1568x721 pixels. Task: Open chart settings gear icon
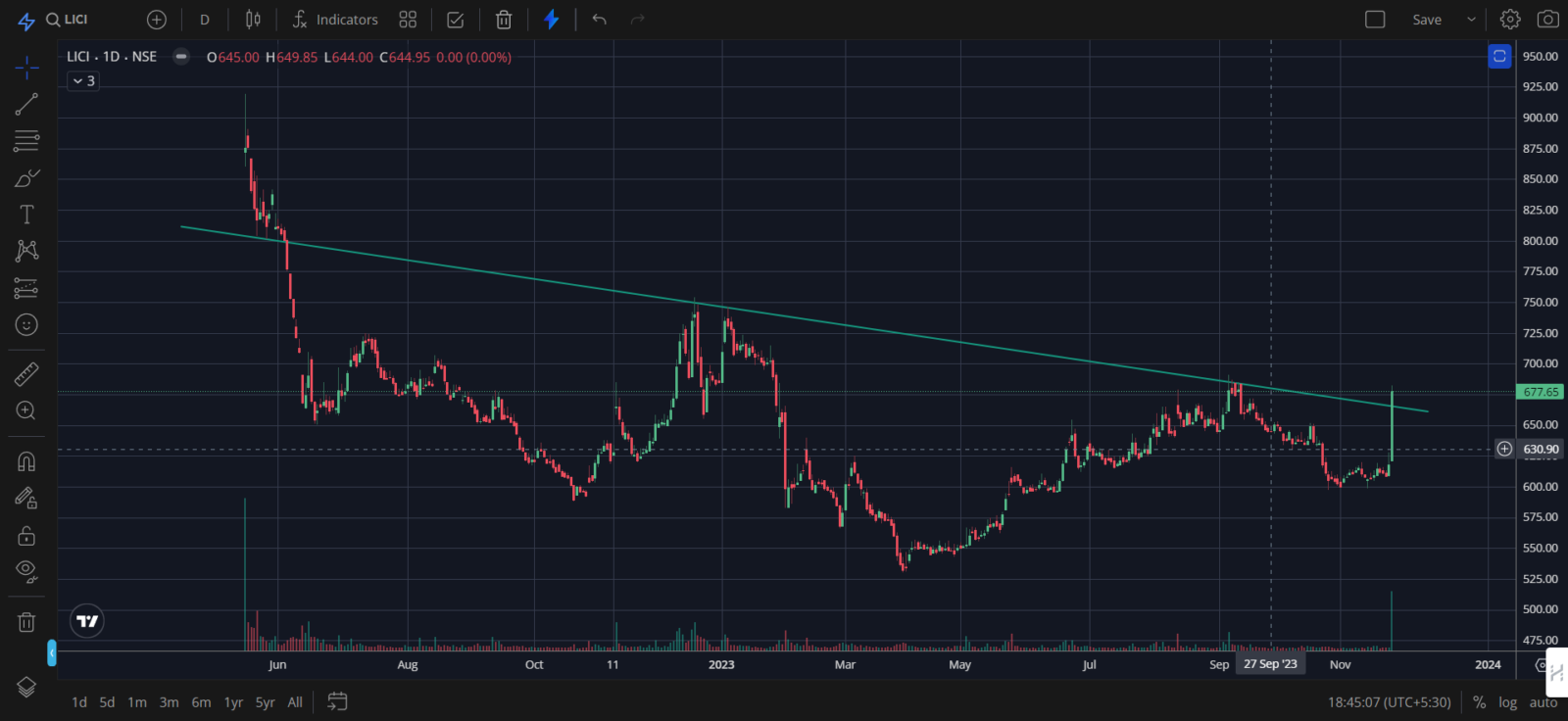click(x=1510, y=20)
